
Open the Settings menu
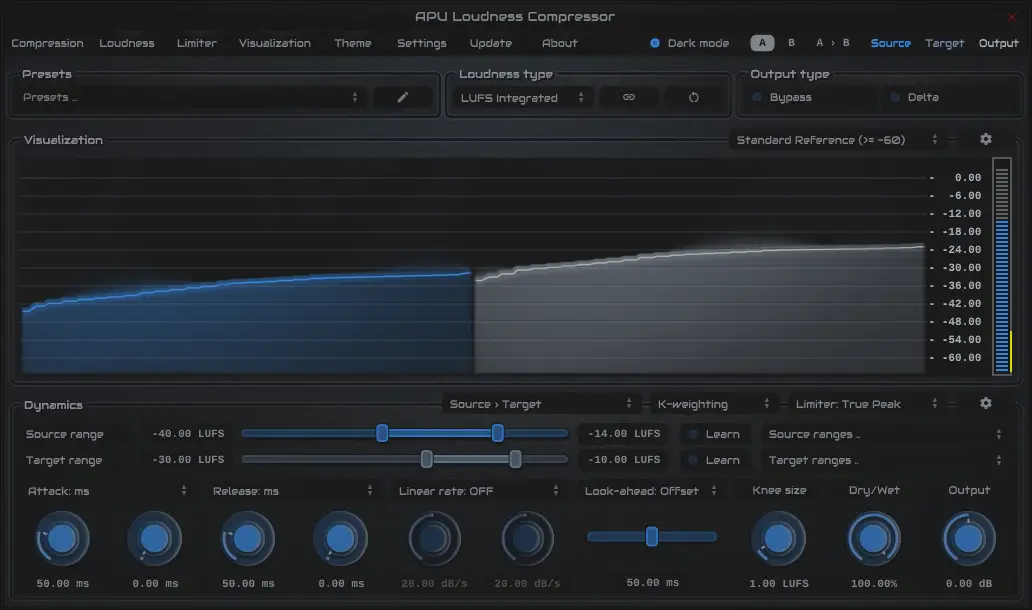click(x=422, y=43)
